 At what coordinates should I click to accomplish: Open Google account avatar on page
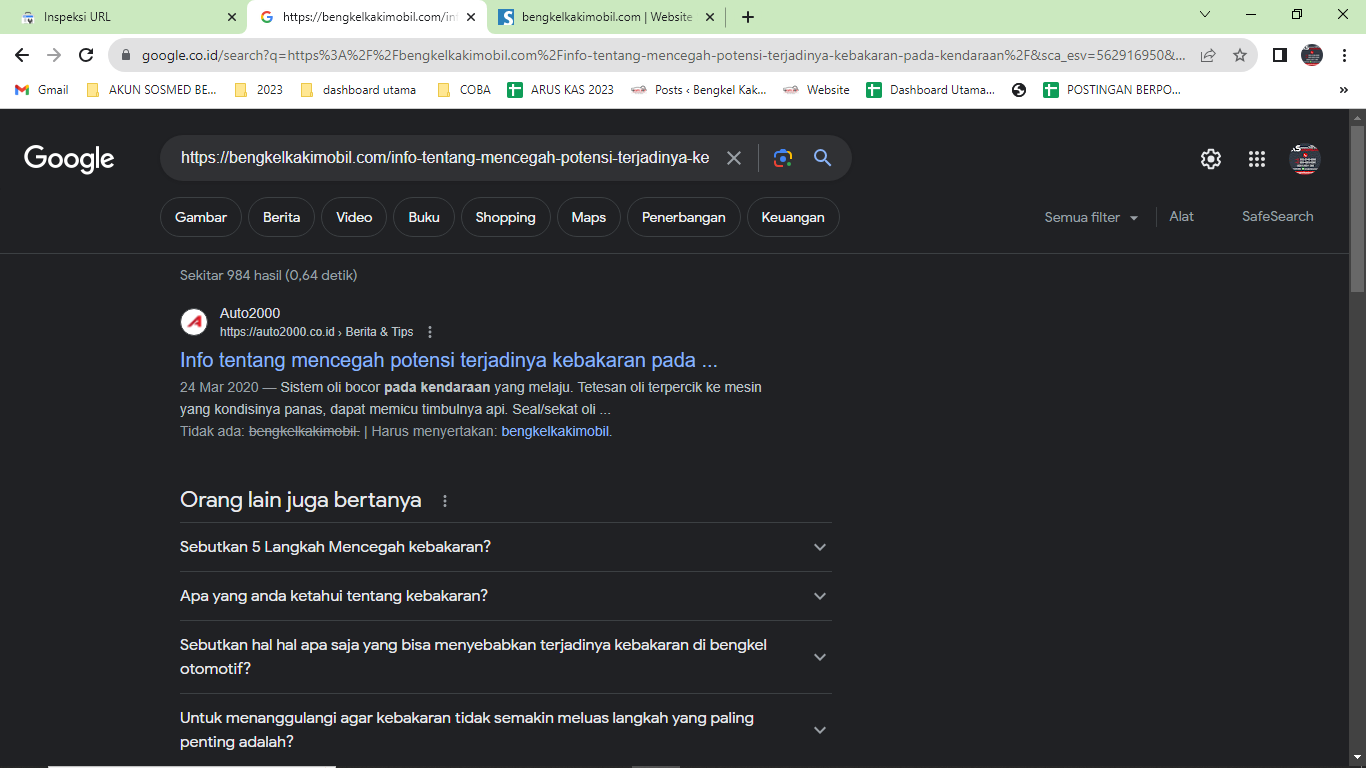(x=1305, y=159)
